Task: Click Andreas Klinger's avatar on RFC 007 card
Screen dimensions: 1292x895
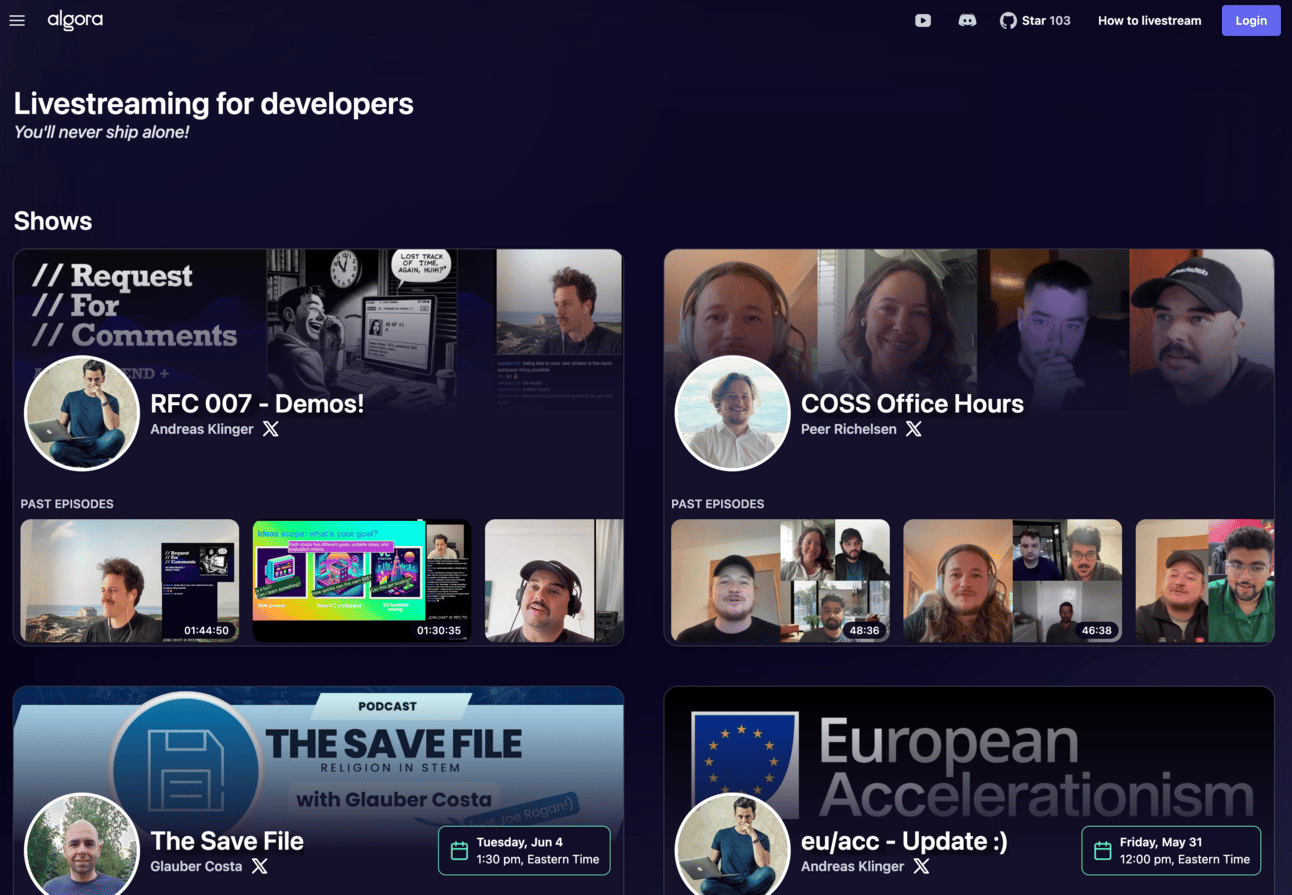Action: pyautogui.click(x=82, y=413)
